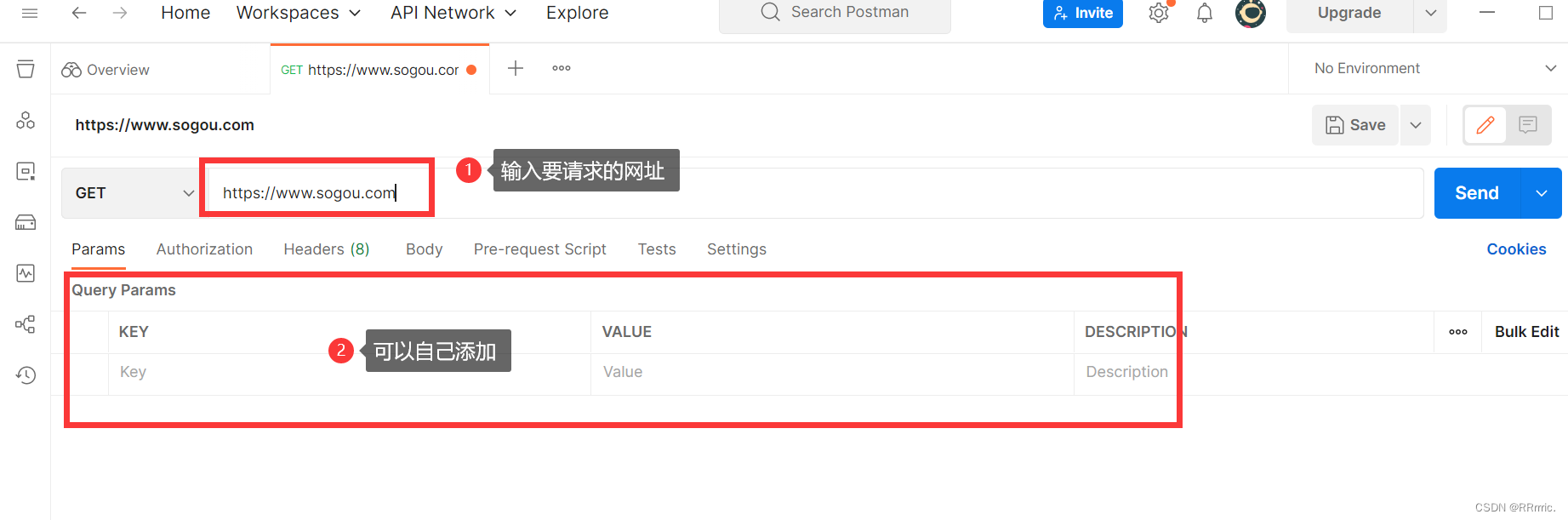The width and height of the screenshot is (1568, 520).
Task: Open the Explore menu
Action: (x=577, y=13)
